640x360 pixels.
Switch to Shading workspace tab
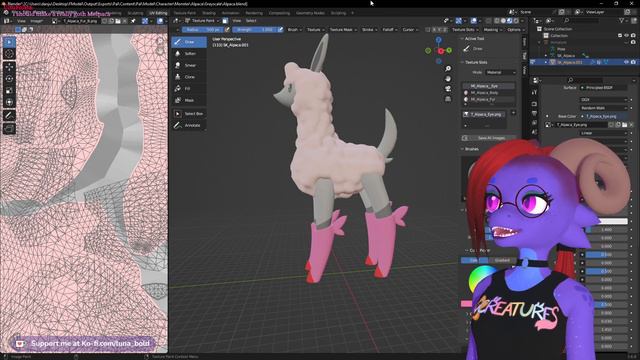[209, 13]
